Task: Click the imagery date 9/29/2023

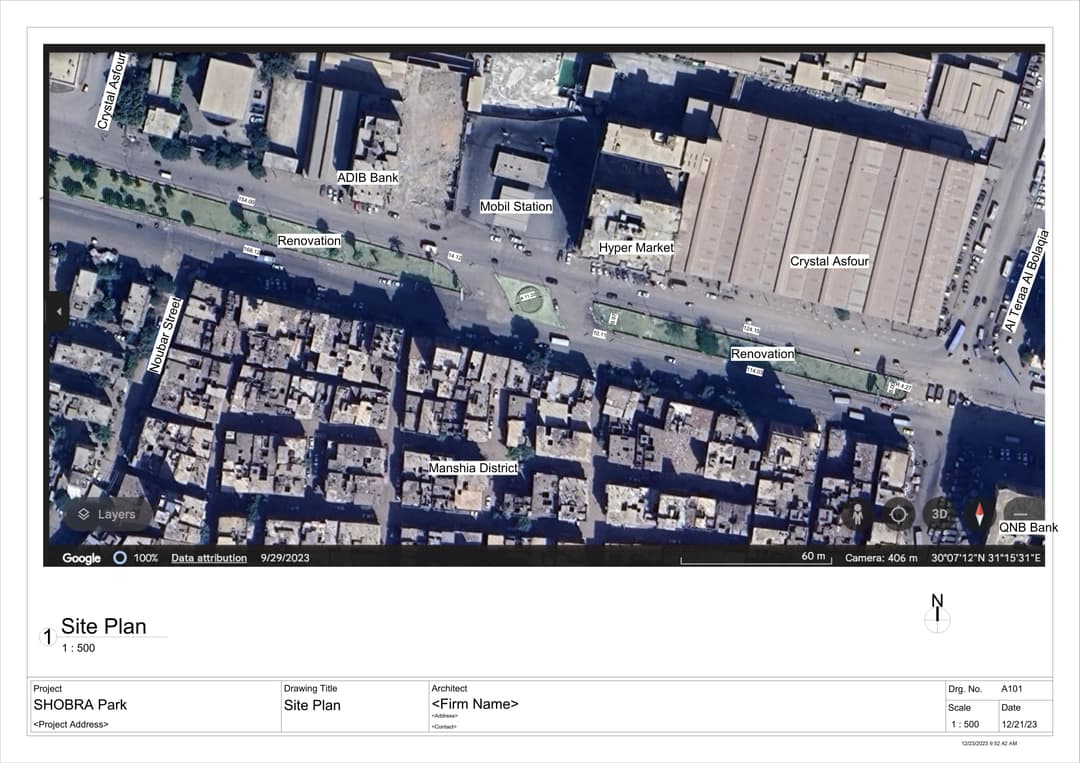Action: (x=285, y=558)
